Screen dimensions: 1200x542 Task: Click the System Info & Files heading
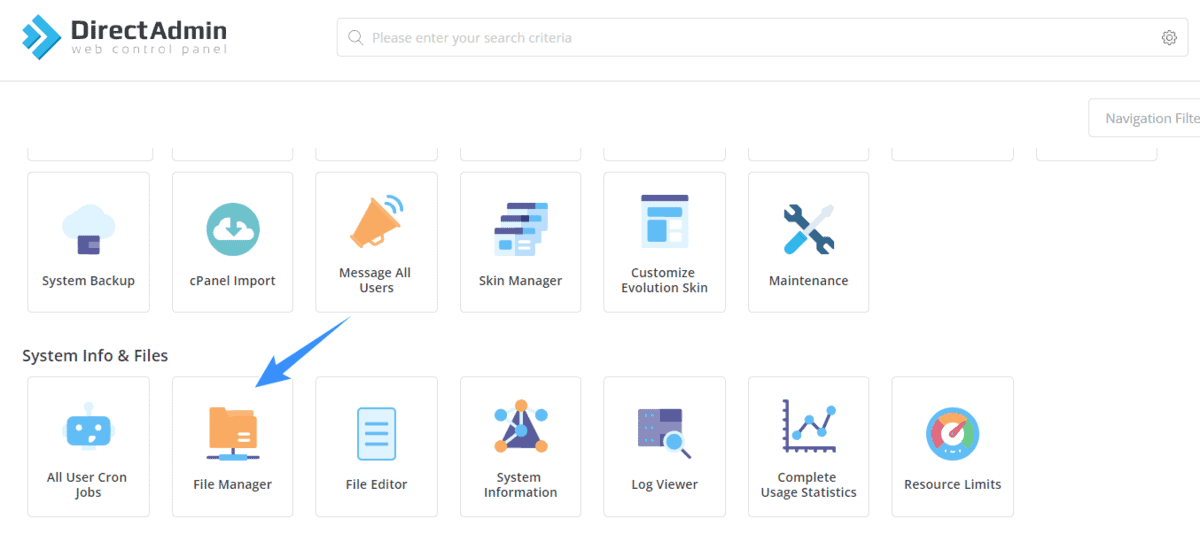pyautogui.click(x=95, y=356)
